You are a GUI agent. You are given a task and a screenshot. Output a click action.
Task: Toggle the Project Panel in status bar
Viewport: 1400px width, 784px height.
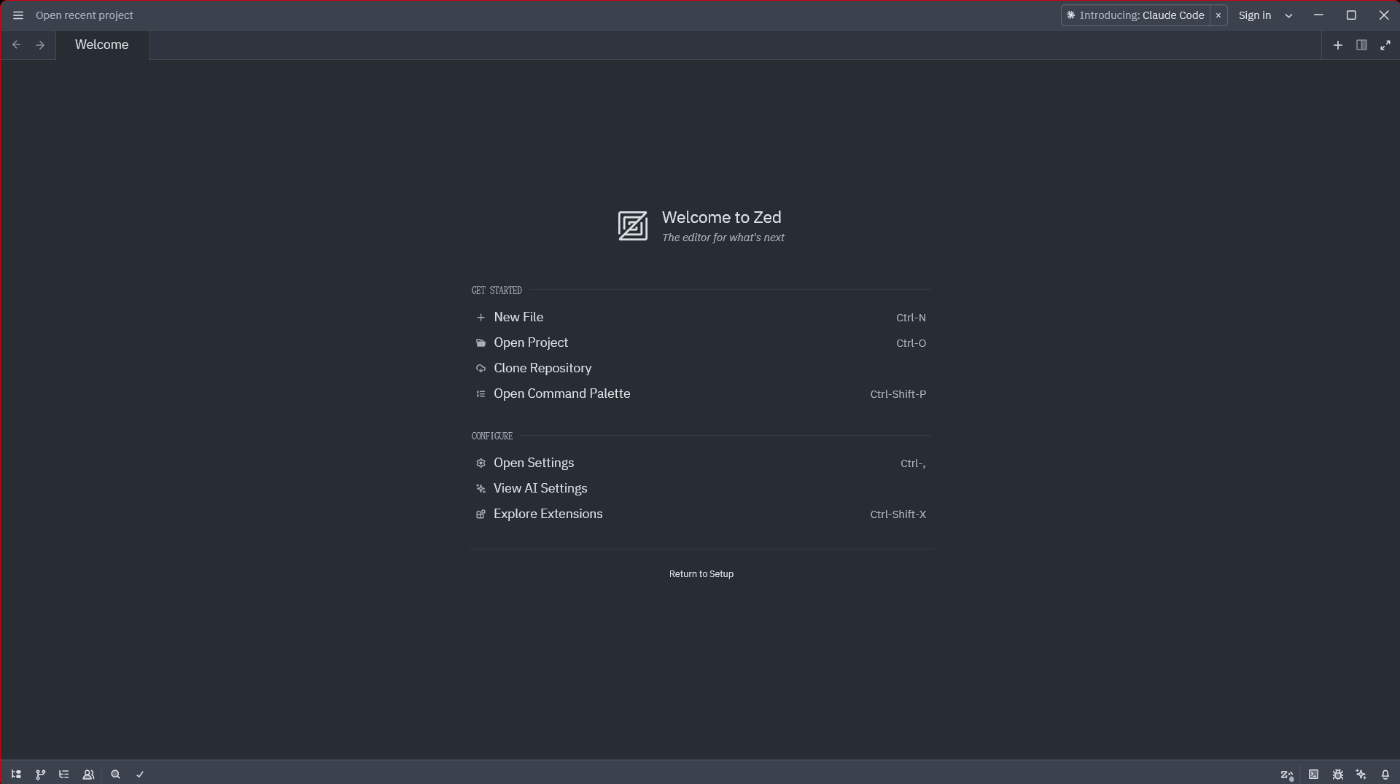click(16, 774)
